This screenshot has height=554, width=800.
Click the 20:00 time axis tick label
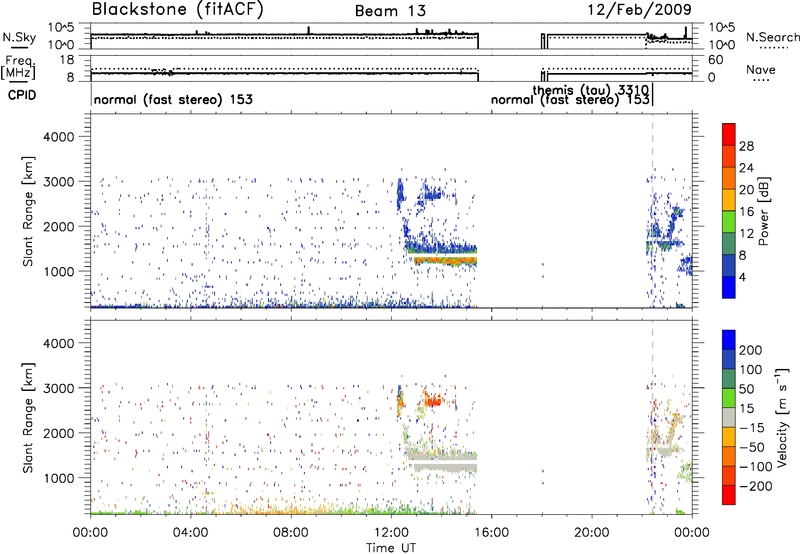[x=592, y=533]
